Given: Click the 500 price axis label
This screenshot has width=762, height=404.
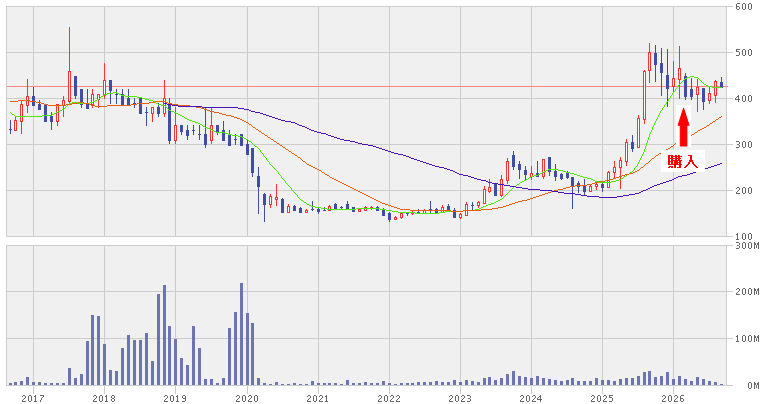Looking at the screenshot, I should [744, 53].
